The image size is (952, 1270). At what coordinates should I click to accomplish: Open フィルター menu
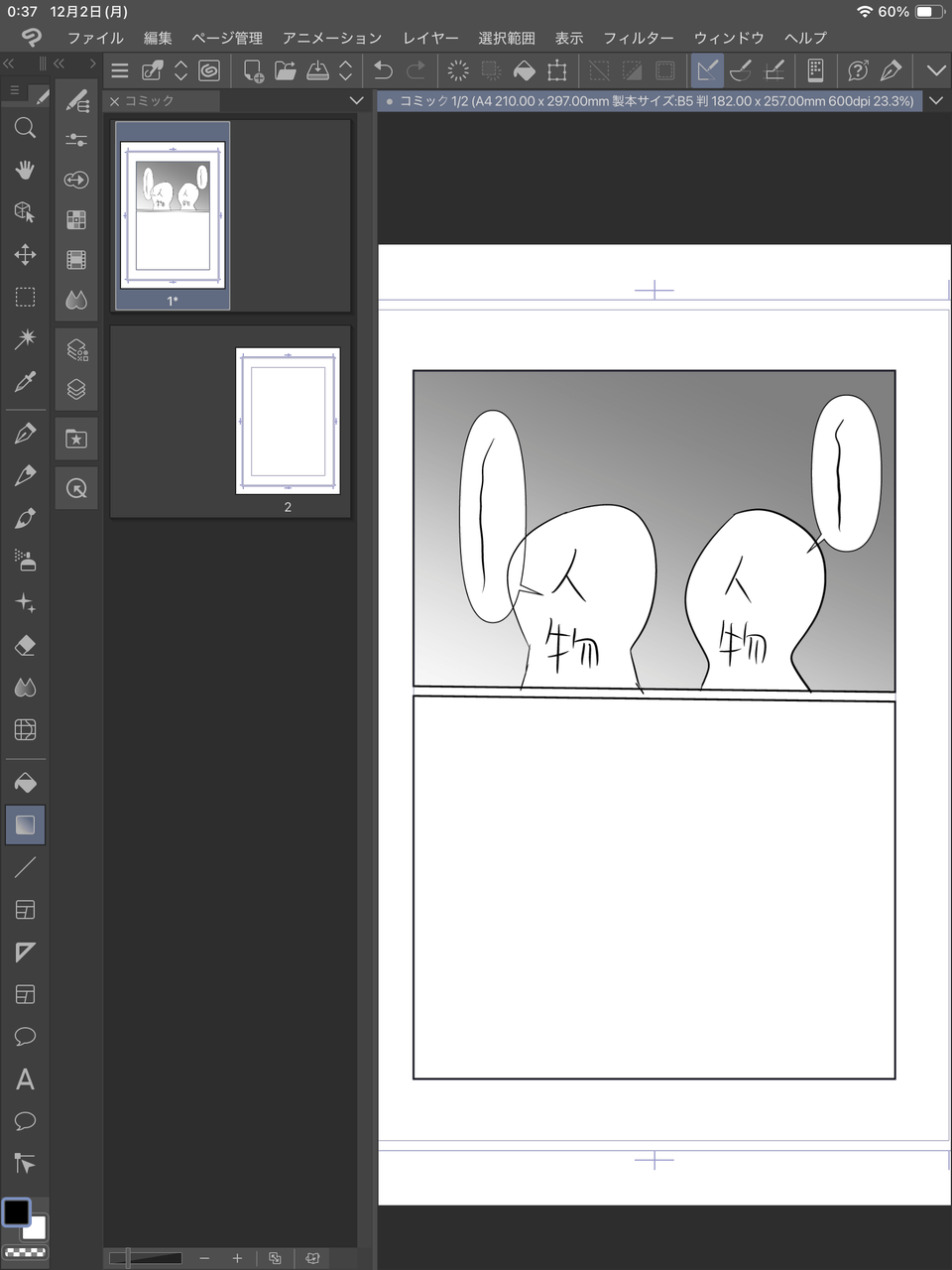639,38
